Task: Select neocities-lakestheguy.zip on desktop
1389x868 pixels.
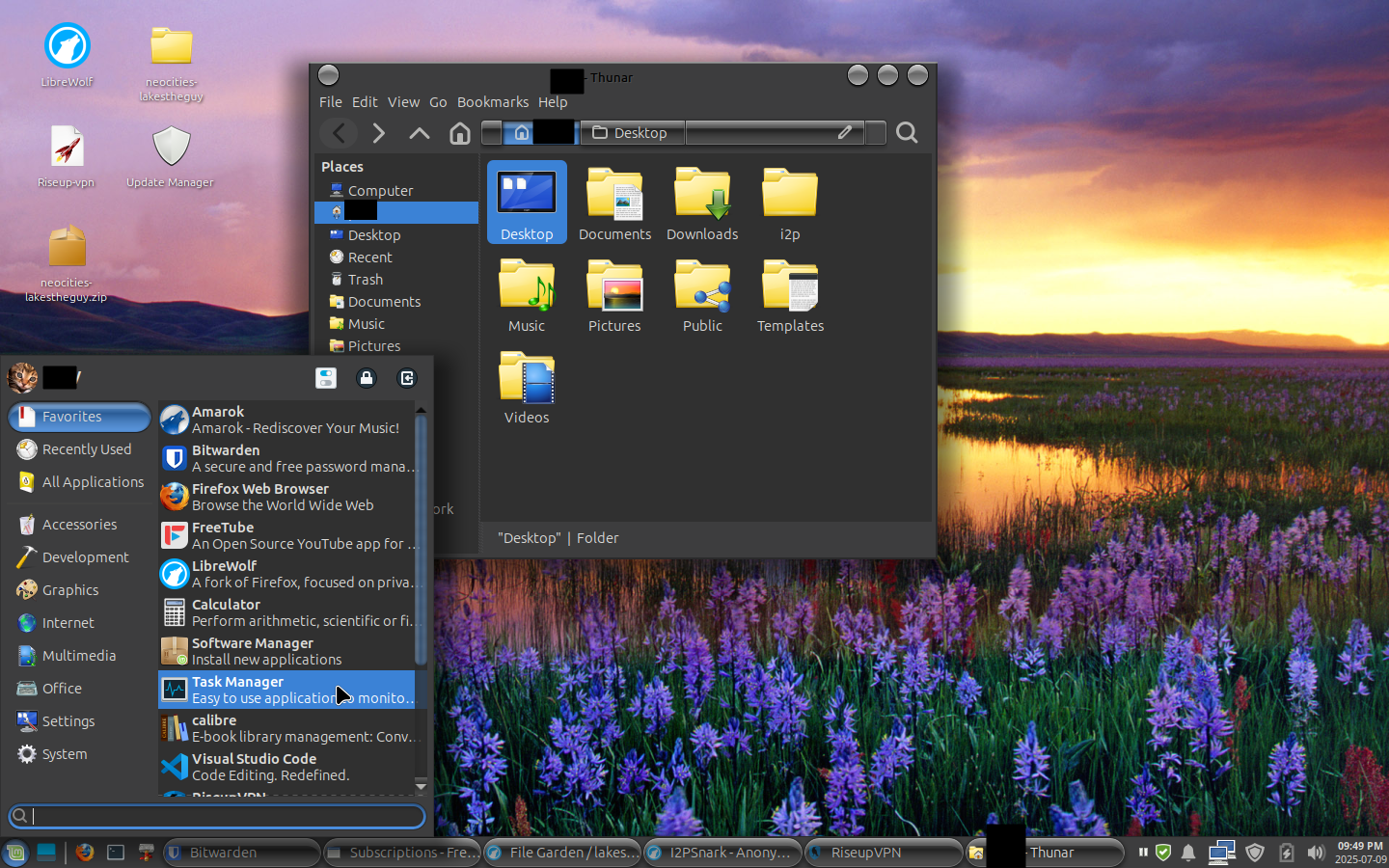Action: pyautogui.click(x=67, y=262)
